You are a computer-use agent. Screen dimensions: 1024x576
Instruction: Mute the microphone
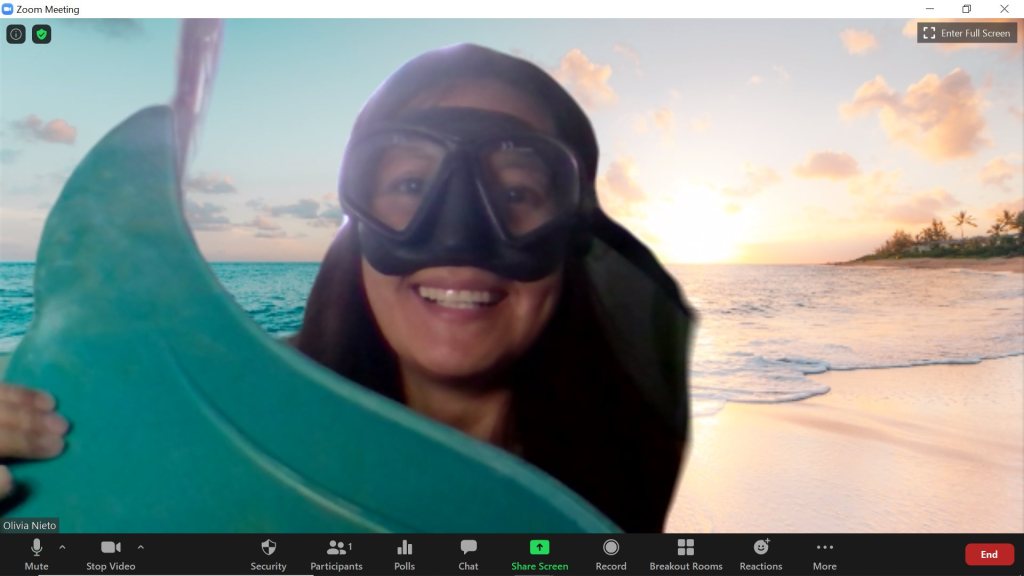pyautogui.click(x=36, y=553)
